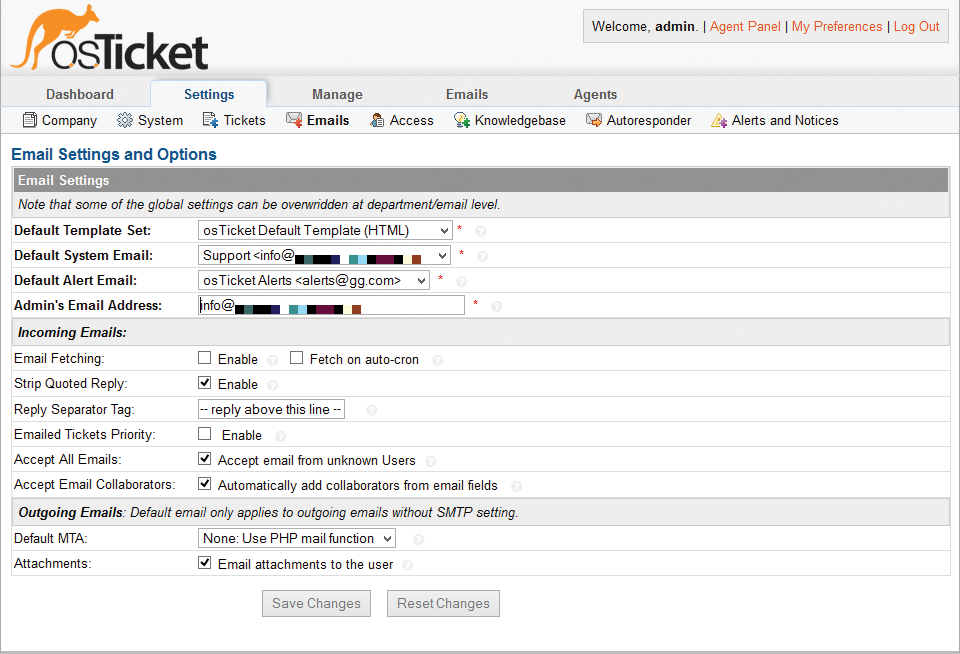This screenshot has height=654, width=960.
Task: Show help tip for Attachments option
Action: 407,565
